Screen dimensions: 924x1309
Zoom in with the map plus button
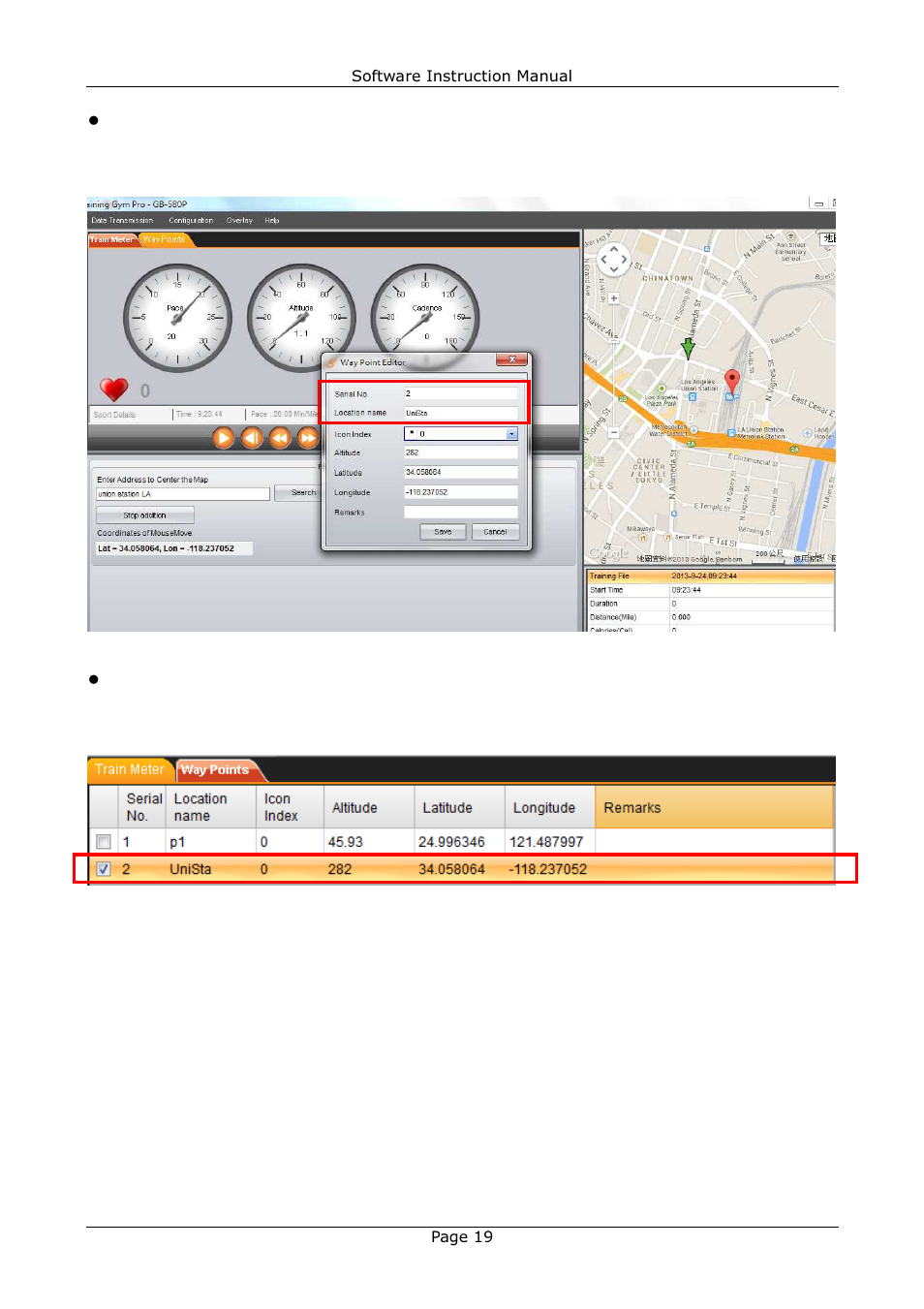click(614, 298)
